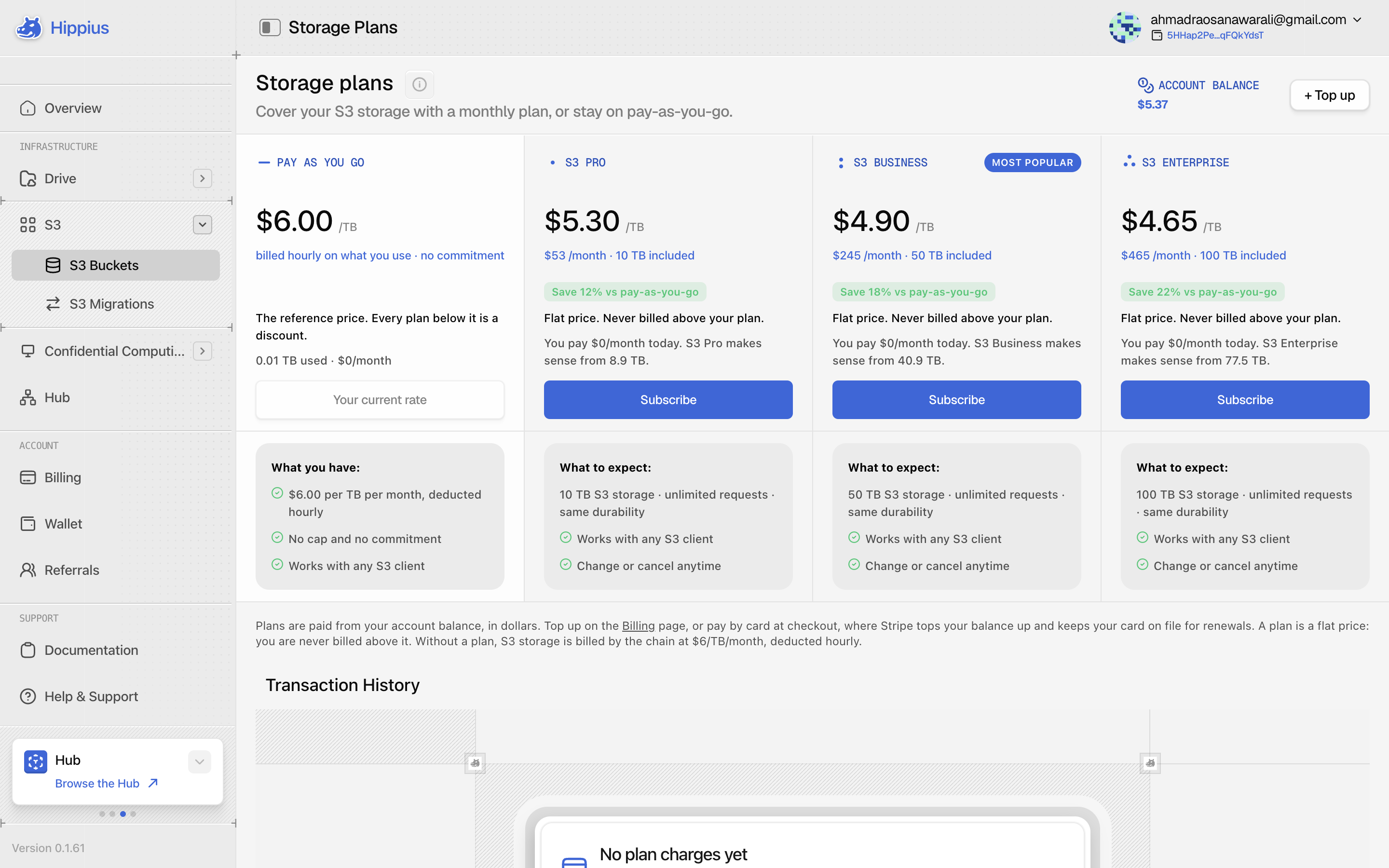The height and width of the screenshot is (868, 1389).
Task: Click the $5.37 balance amount
Action: click(x=1153, y=105)
